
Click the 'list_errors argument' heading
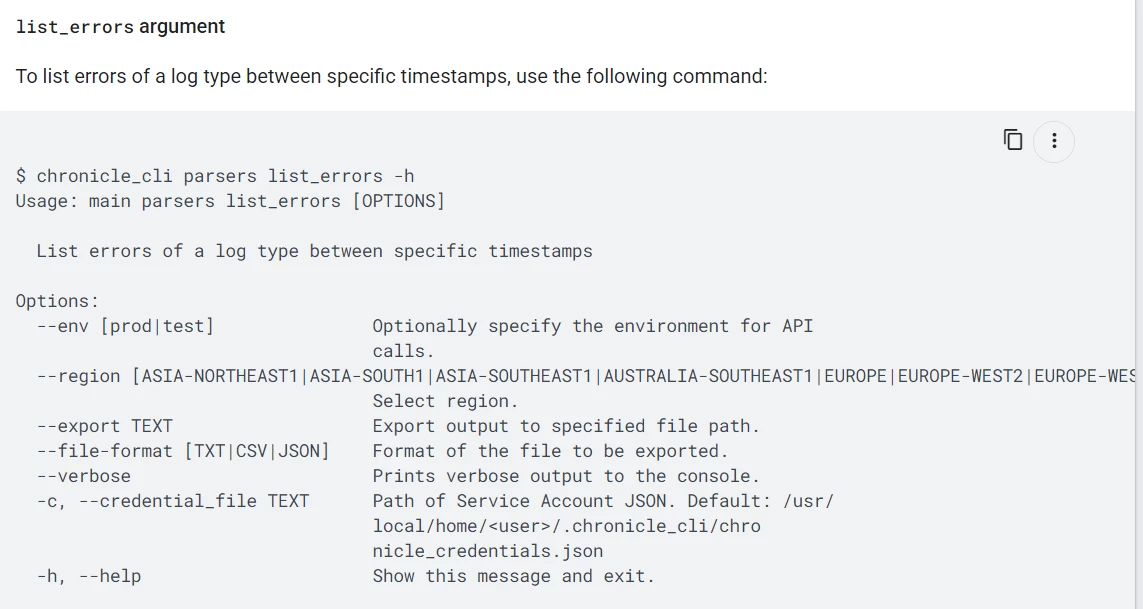[x=120, y=27]
